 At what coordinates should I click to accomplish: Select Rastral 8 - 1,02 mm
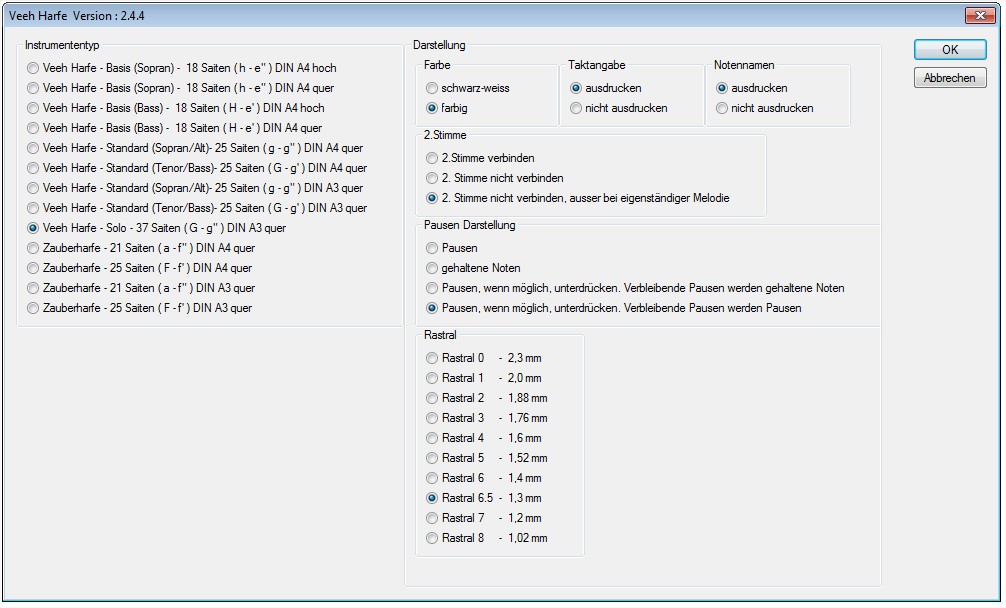pos(432,538)
